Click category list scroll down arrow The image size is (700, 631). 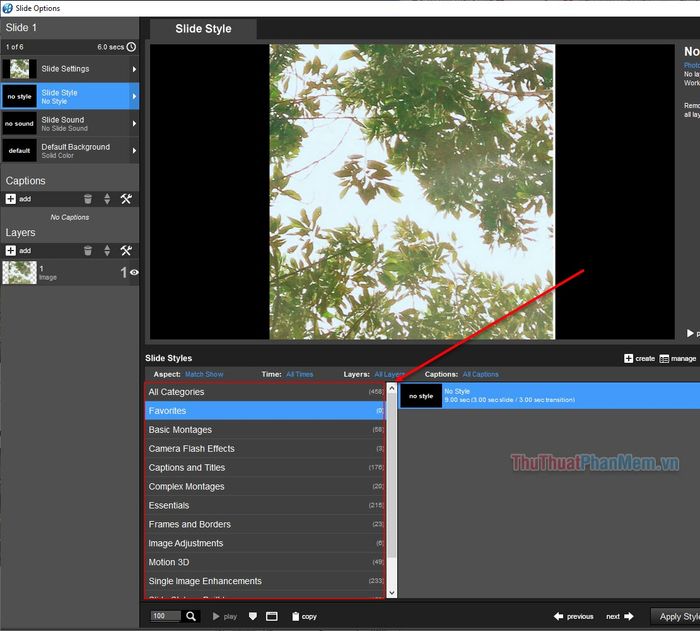pyautogui.click(x=392, y=593)
